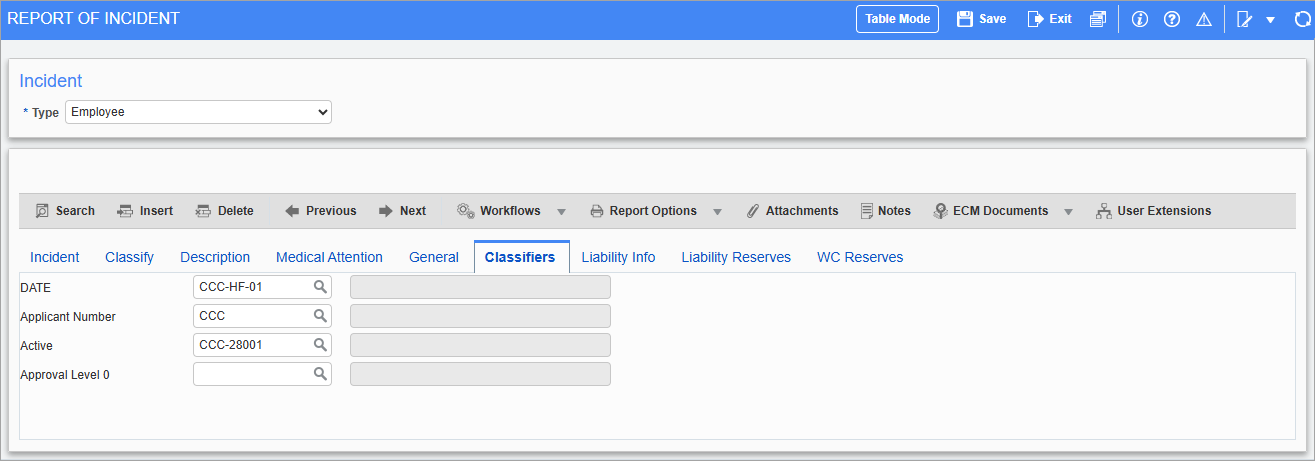Switch to the Classify tab
The width and height of the screenshot is (1315, 461).
pos(130,257)
